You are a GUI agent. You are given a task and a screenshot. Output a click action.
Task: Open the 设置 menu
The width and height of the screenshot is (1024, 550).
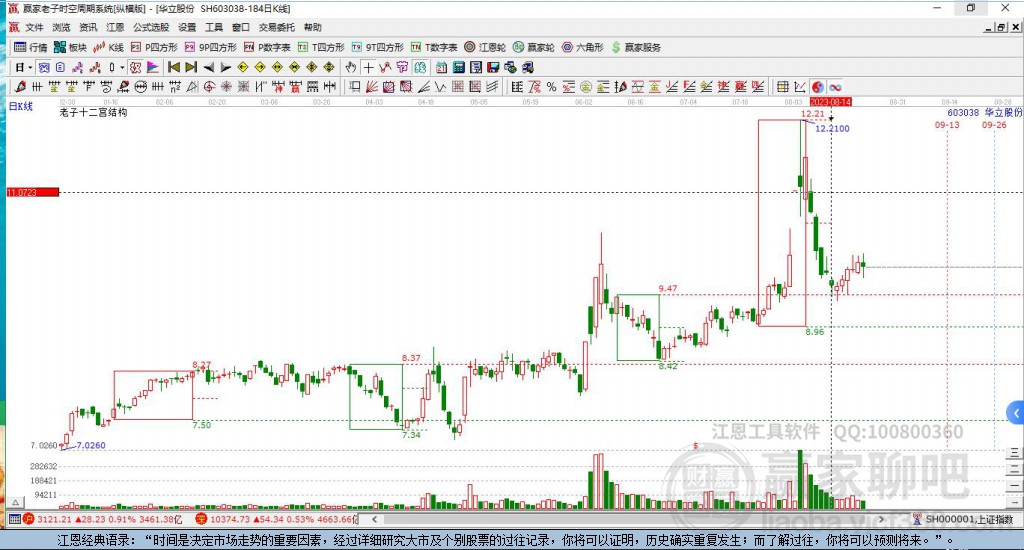coord(187,27)
